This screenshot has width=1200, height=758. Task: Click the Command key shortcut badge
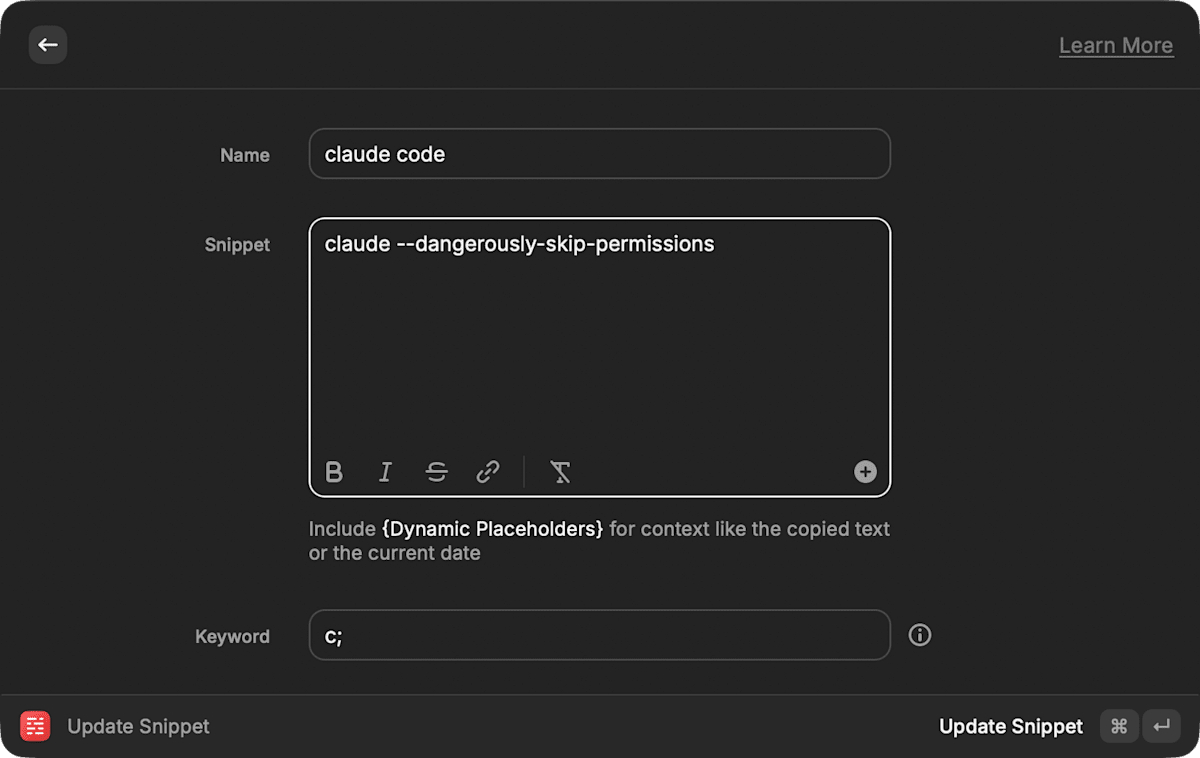pyautogui.click(x=1119, y=727)
